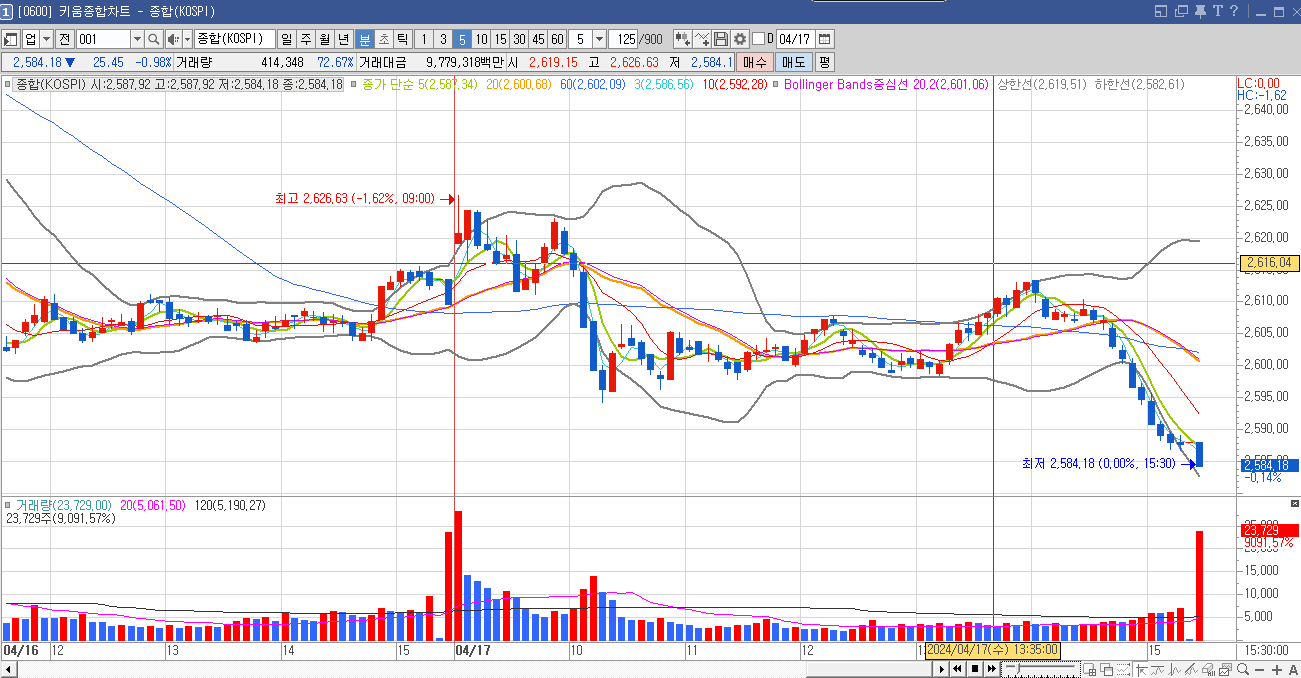Click the eraser with bars icon
1301x678 pixels.
coord(1209,669)
